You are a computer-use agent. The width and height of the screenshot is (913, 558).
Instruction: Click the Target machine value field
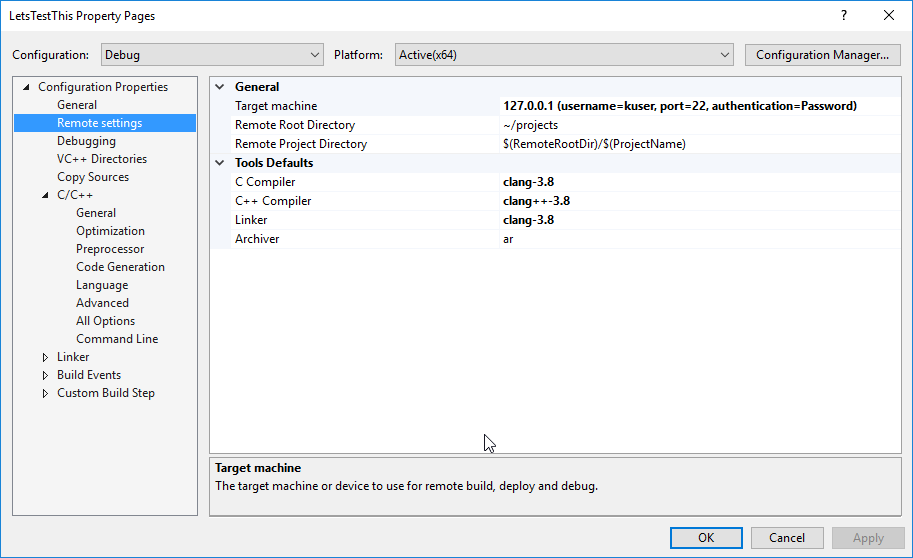point(700,106)
